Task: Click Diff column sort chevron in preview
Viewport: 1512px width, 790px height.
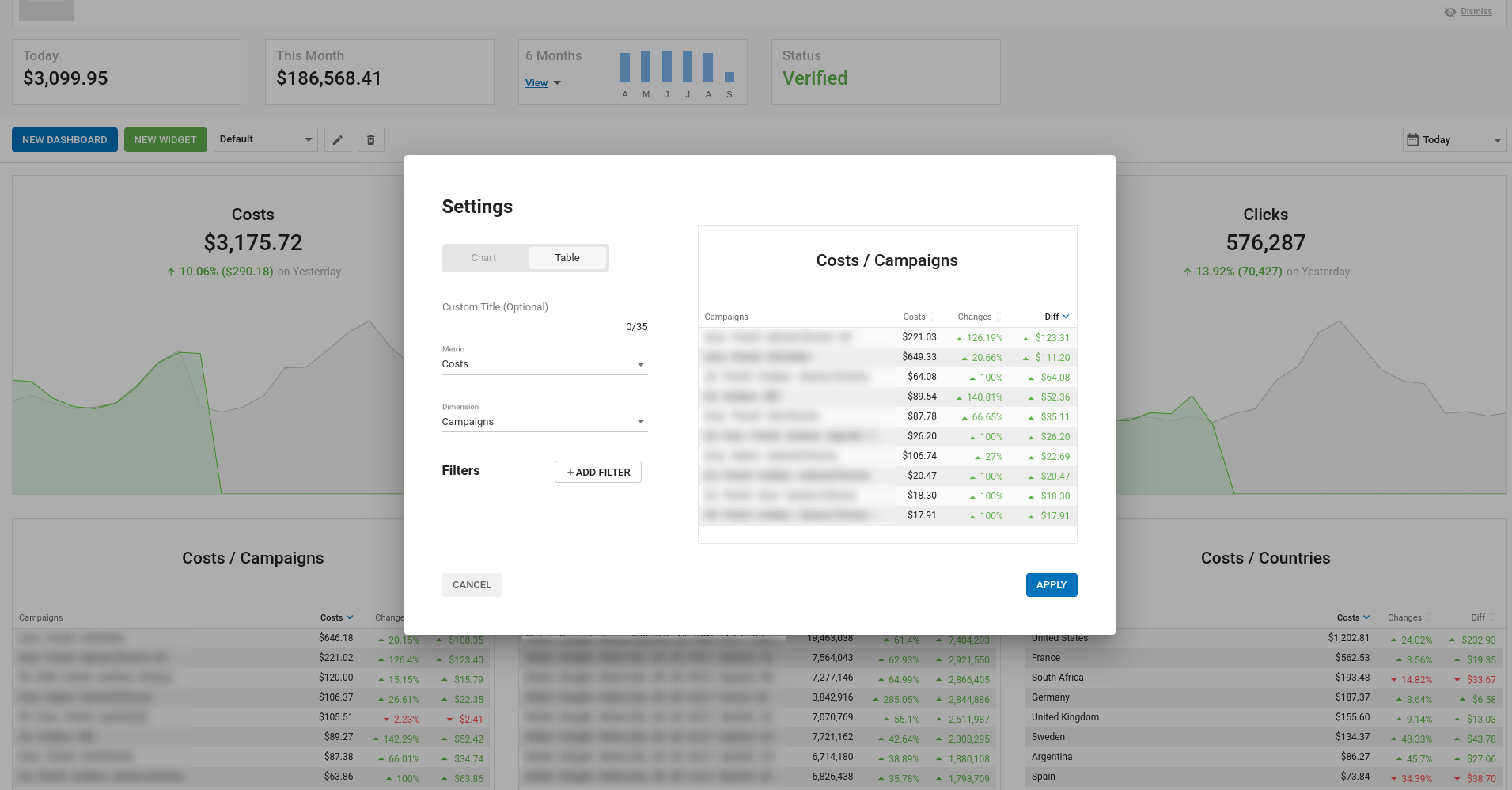Action: coord(1066,317)
